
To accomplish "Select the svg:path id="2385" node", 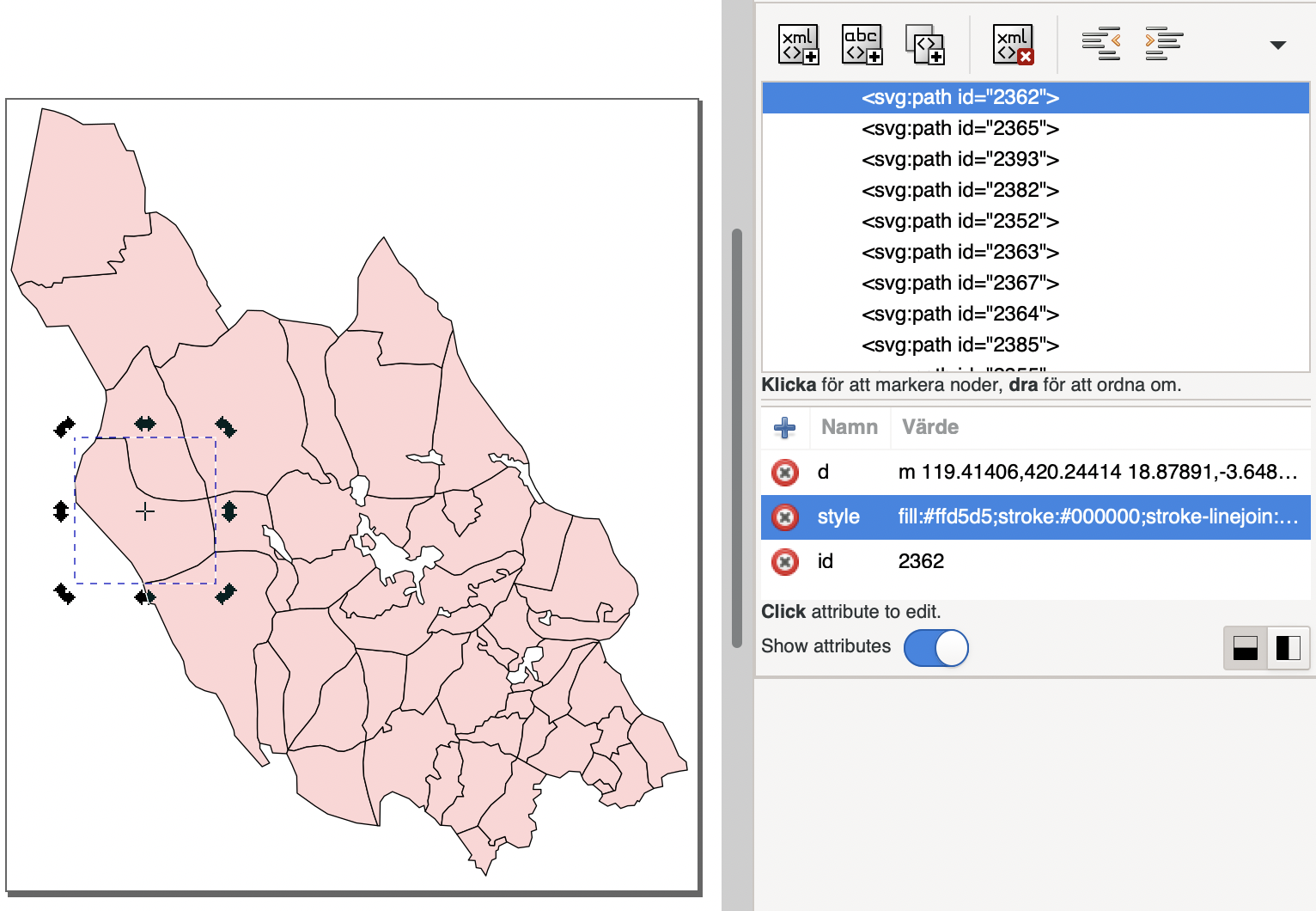I will pyautogui.click(x=1035, y=345).
